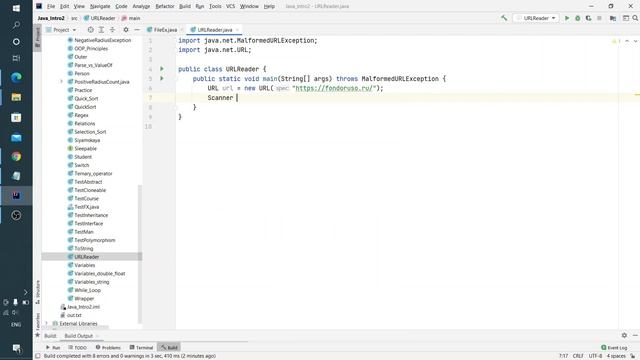This screenshot has width=640, height=360.
Task: Open Mail app in taskbar
Action: tap(16, 138)
